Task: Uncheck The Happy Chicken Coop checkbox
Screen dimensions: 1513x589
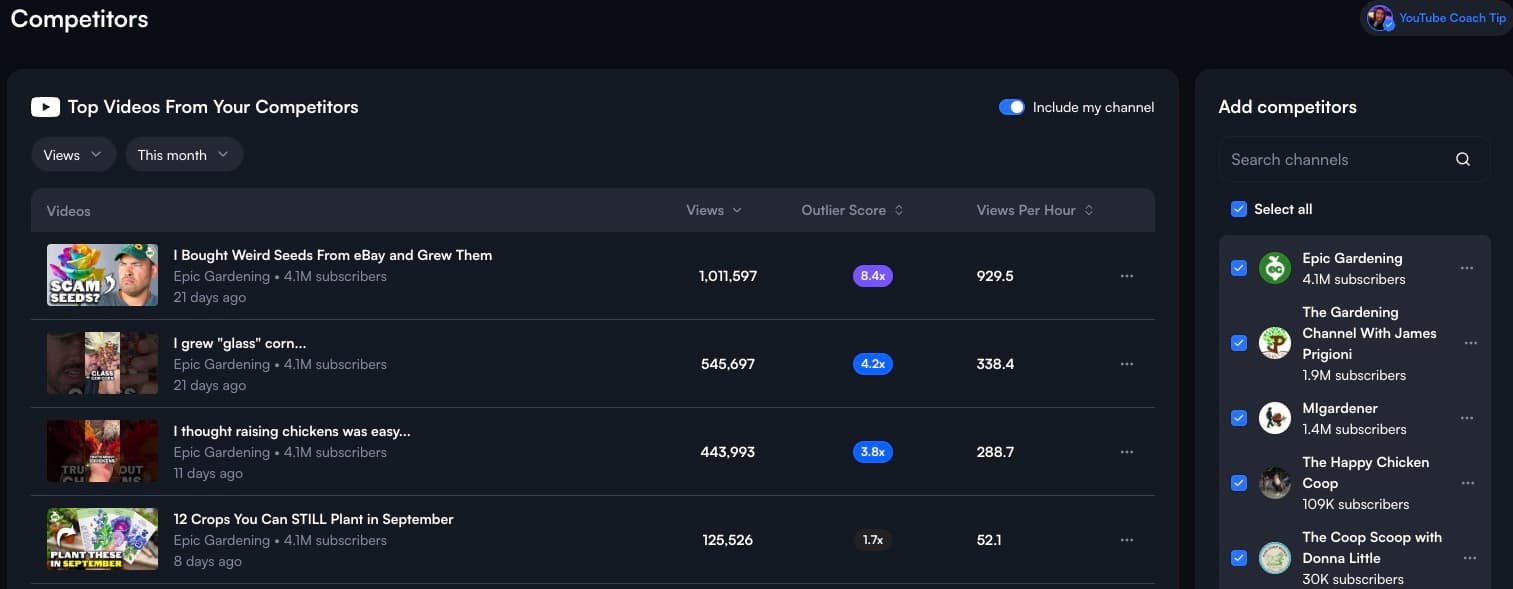Action: tap(1239, 483)
